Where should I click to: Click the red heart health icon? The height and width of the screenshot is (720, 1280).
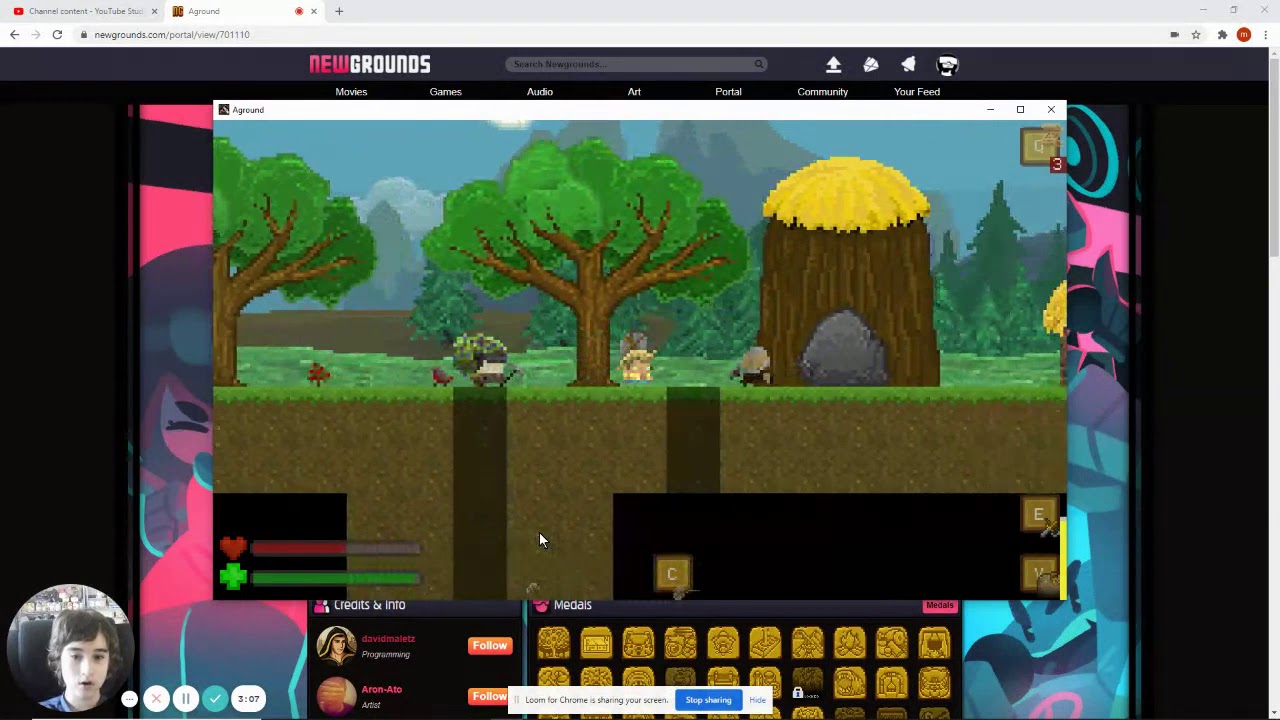[233, 547]
